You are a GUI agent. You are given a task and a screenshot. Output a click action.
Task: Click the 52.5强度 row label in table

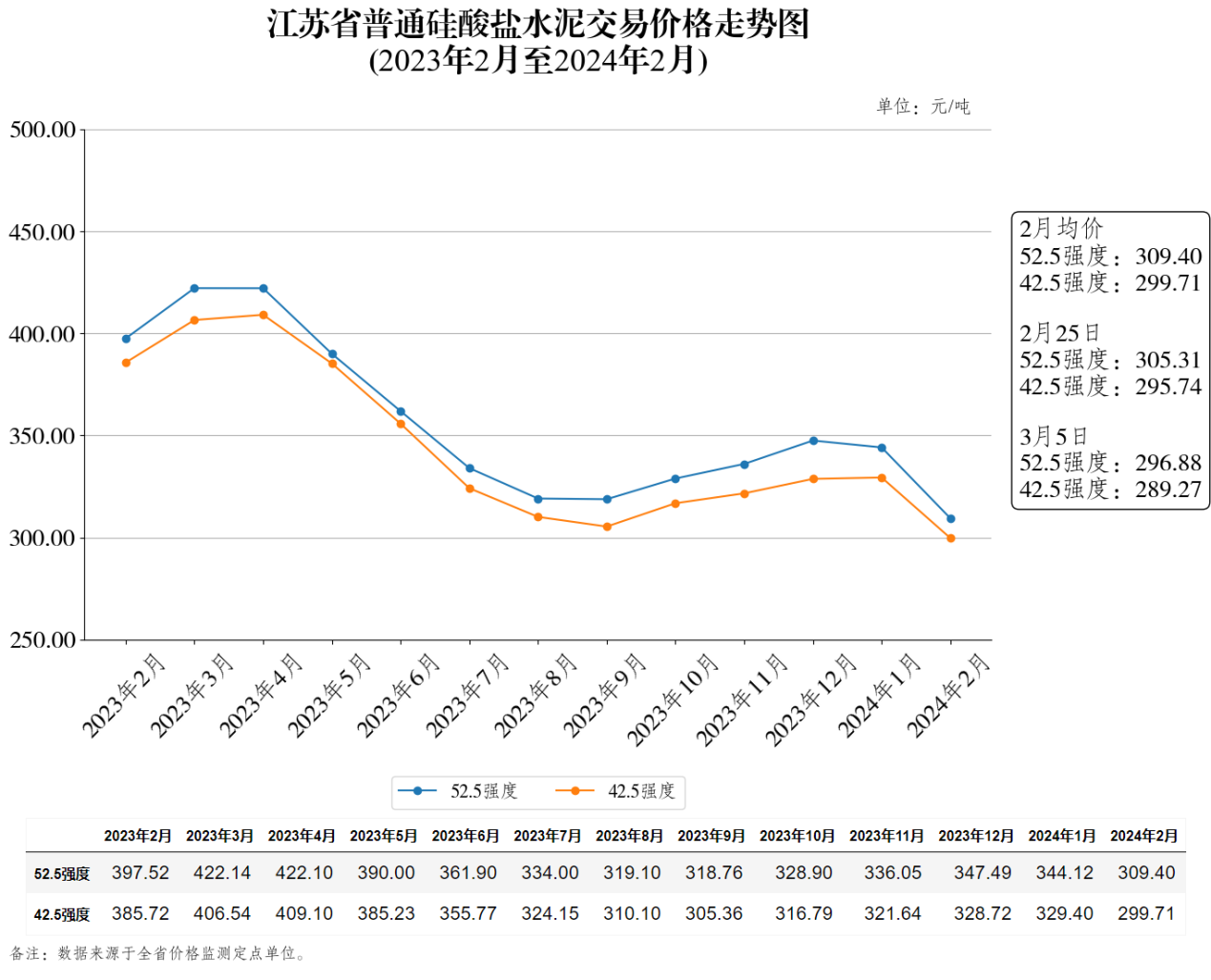pos(62,874)
